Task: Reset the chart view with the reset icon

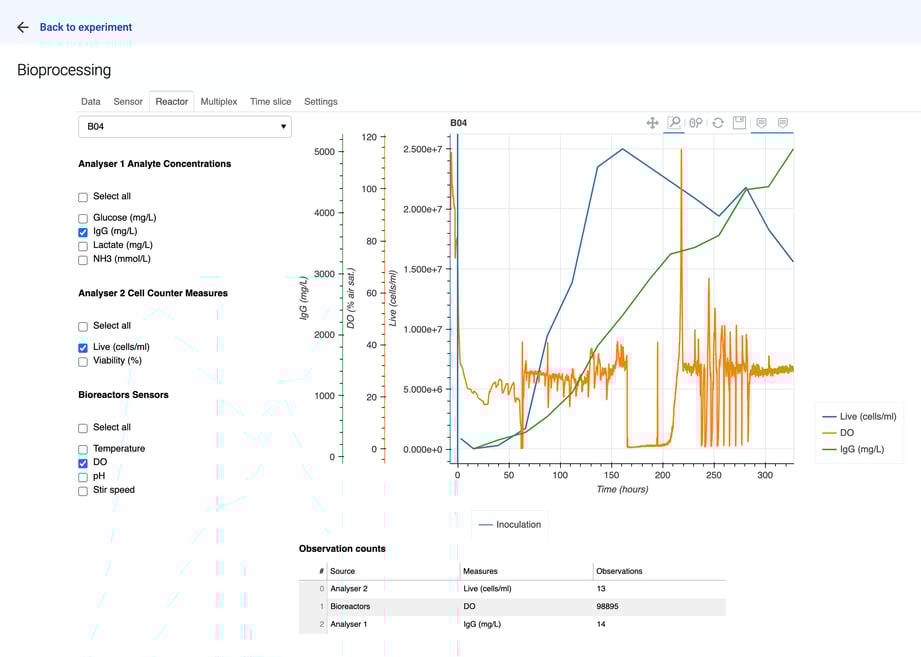Action: [718, 123]
